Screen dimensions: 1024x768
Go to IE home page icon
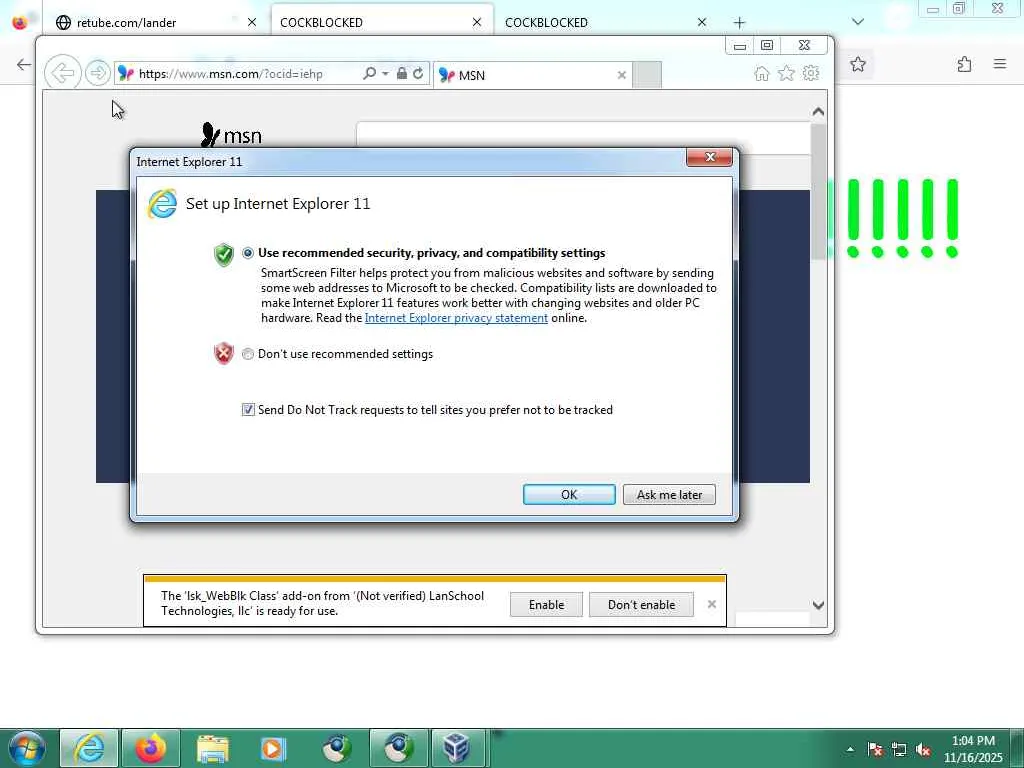(x=761, y=73)
